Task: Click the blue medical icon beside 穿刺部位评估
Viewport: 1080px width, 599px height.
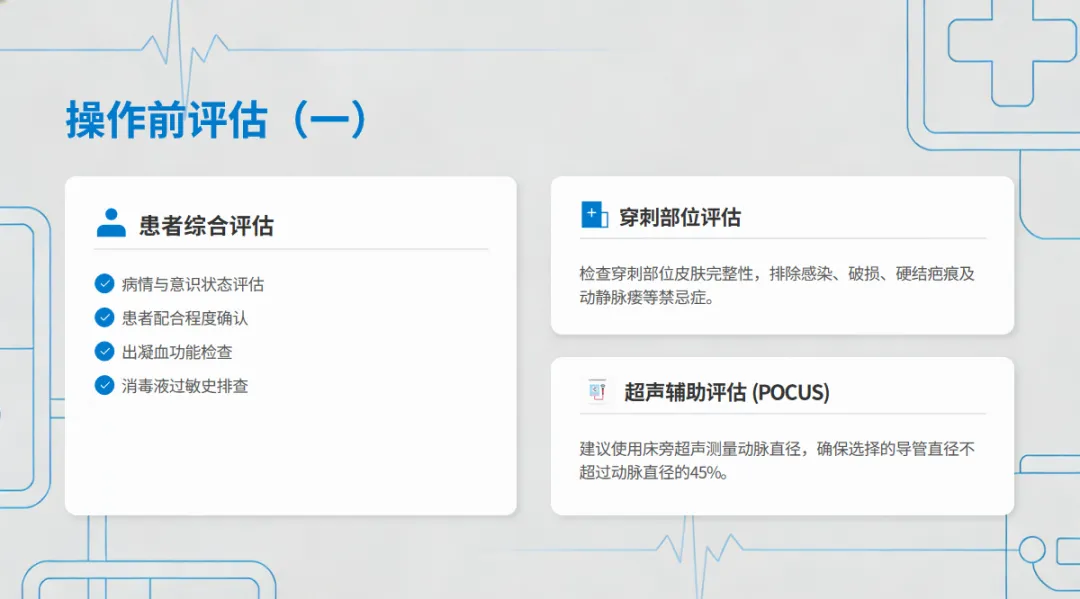Action: (594, 215)
